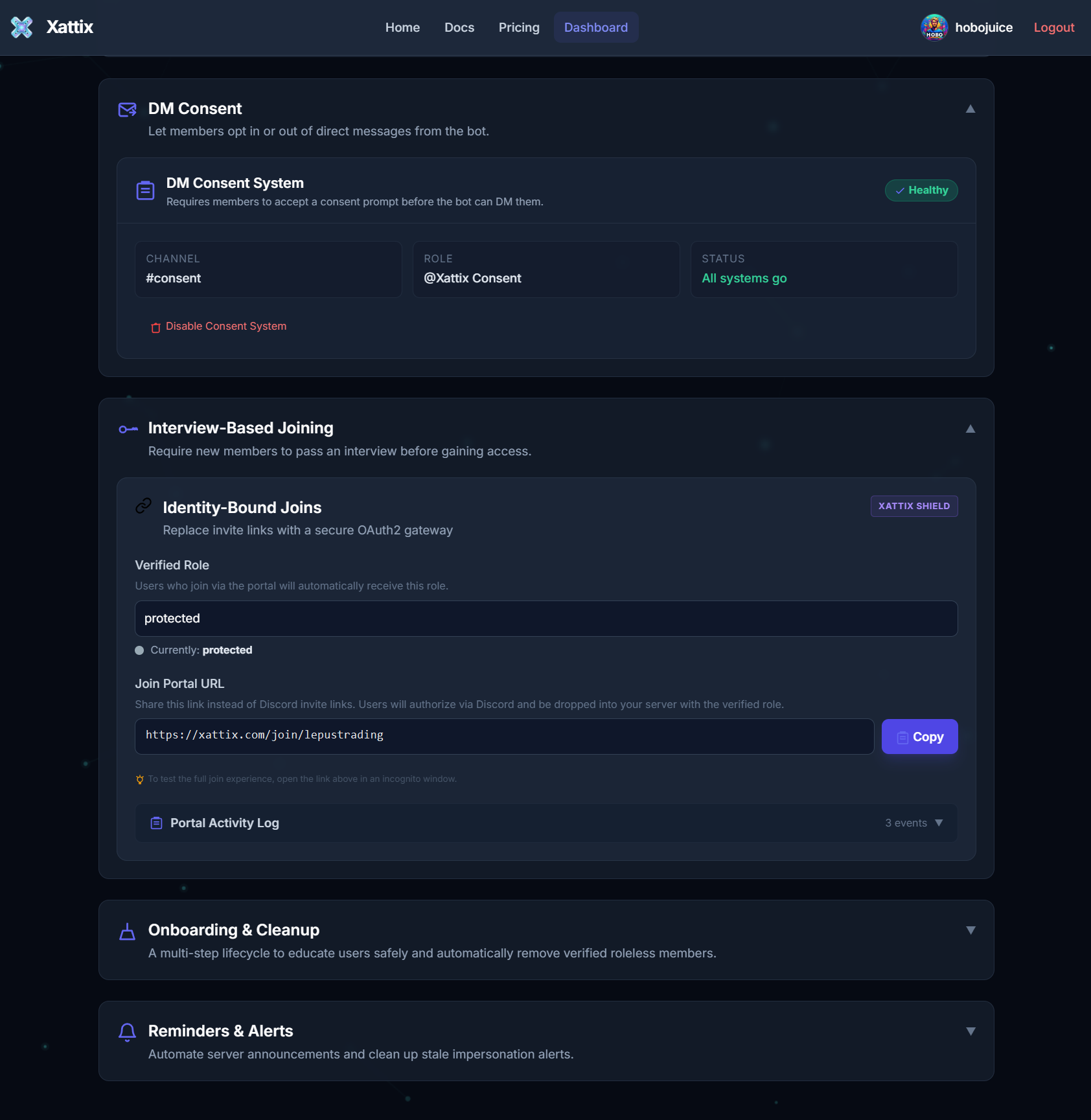
Task: Click the Currently: protected indicator
Action: tap(194, 650)
